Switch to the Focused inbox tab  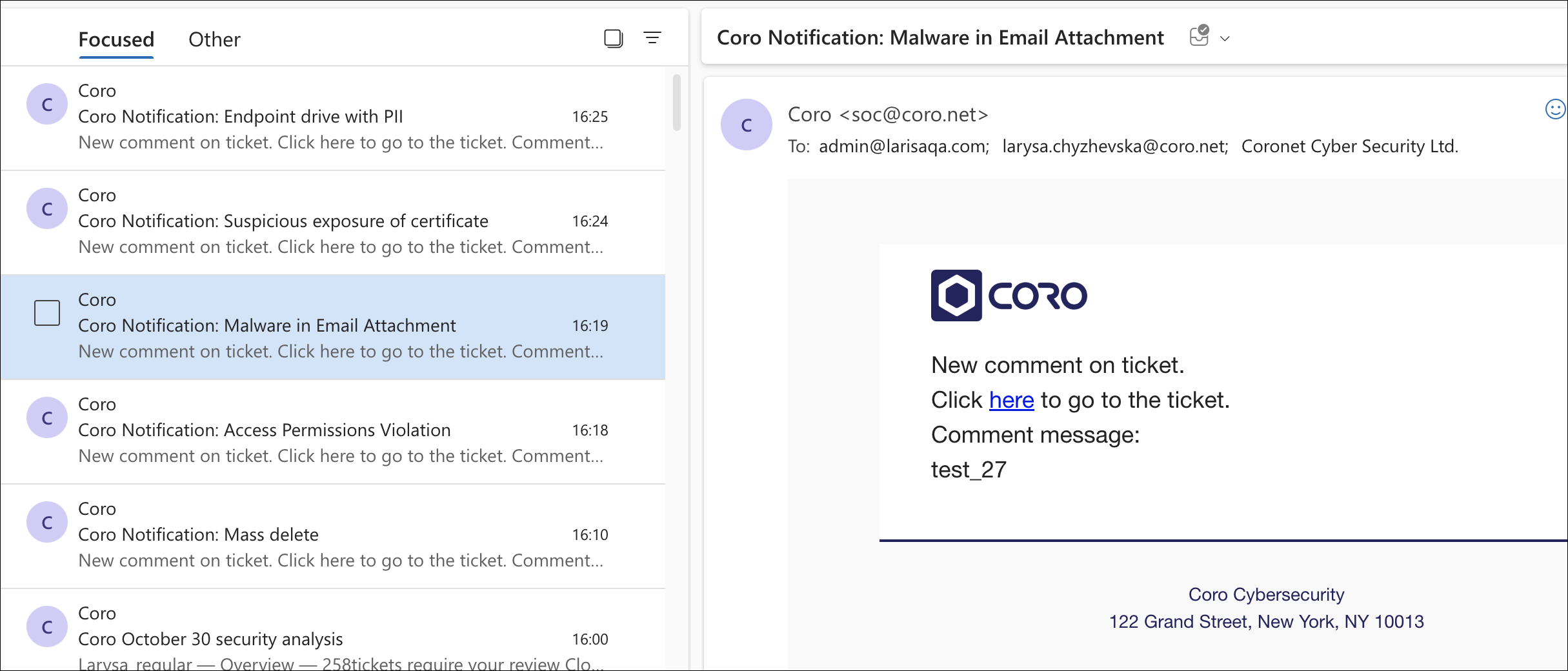click(116, 39)
